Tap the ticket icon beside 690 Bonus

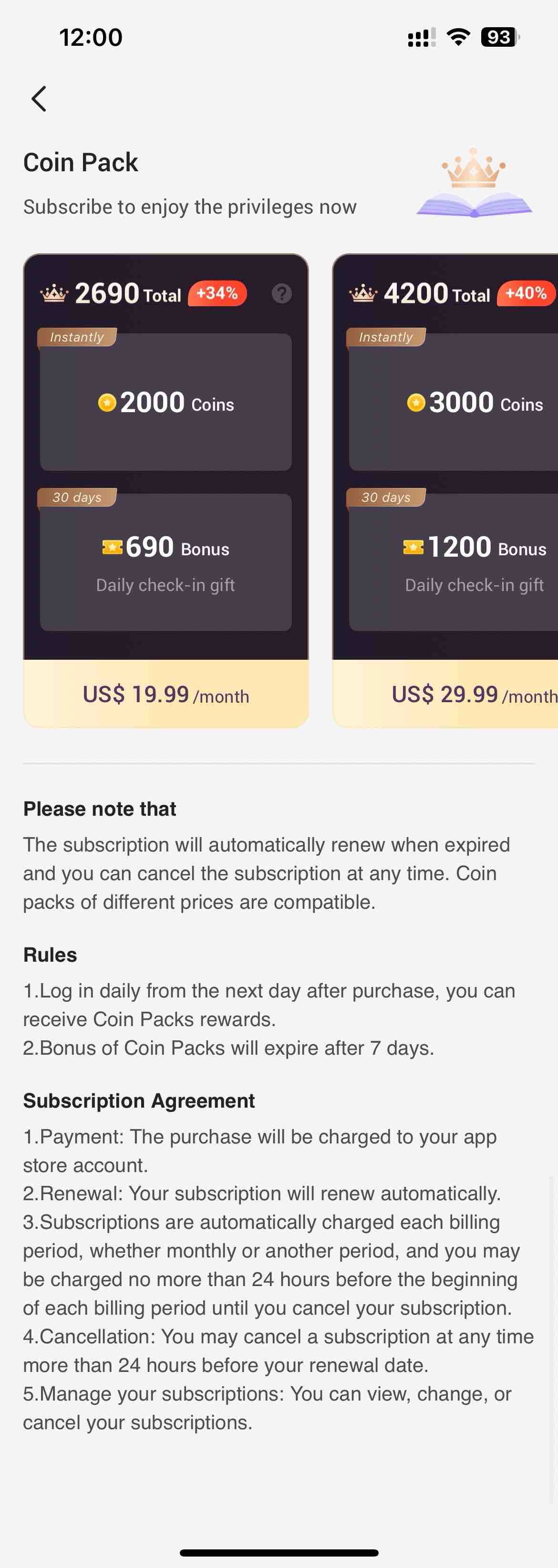[112, 547]
